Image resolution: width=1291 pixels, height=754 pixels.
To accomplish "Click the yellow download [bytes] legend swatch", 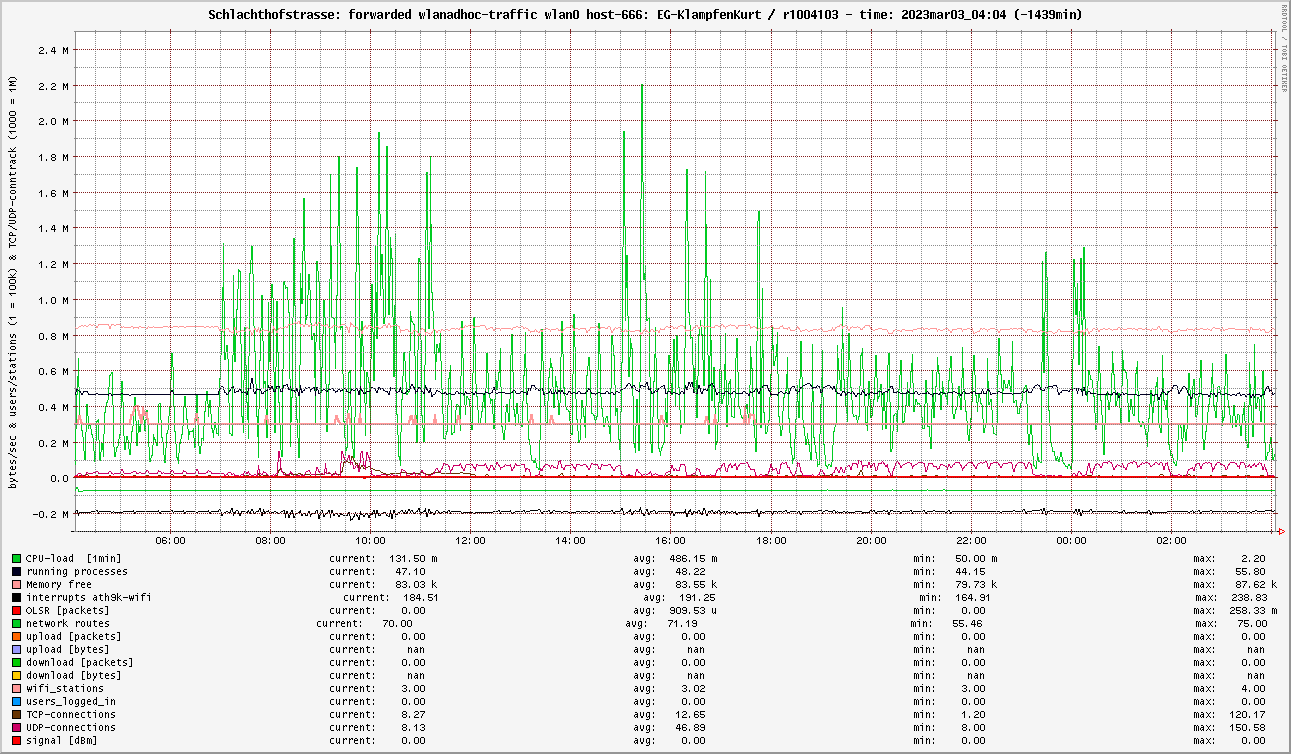I will [x=17, y=676].
